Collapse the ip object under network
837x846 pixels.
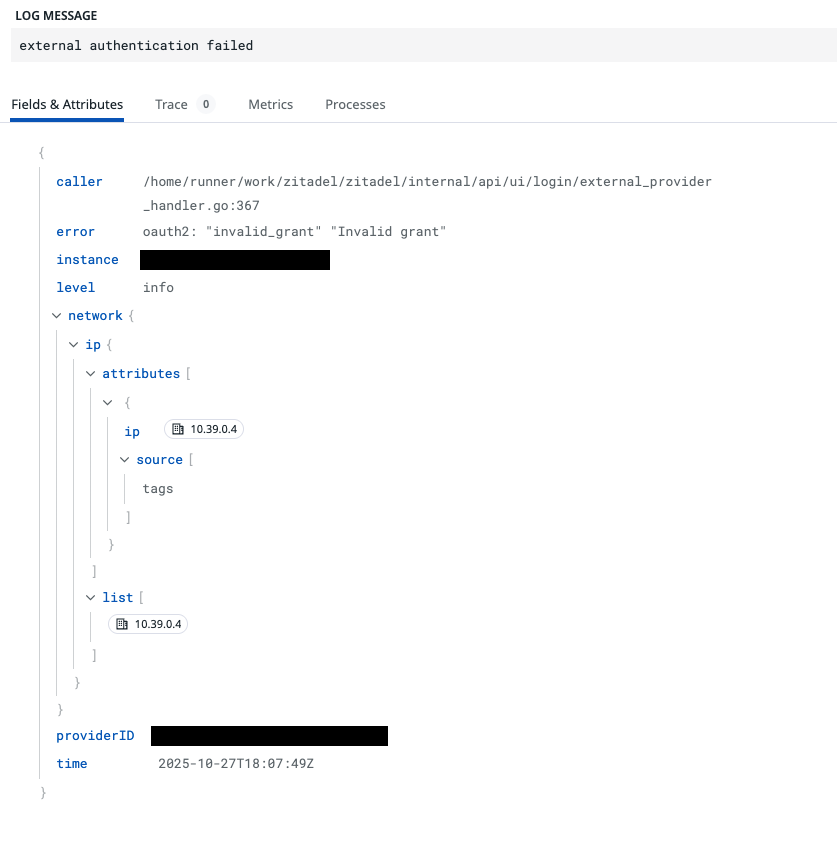[x=74, y=345]
